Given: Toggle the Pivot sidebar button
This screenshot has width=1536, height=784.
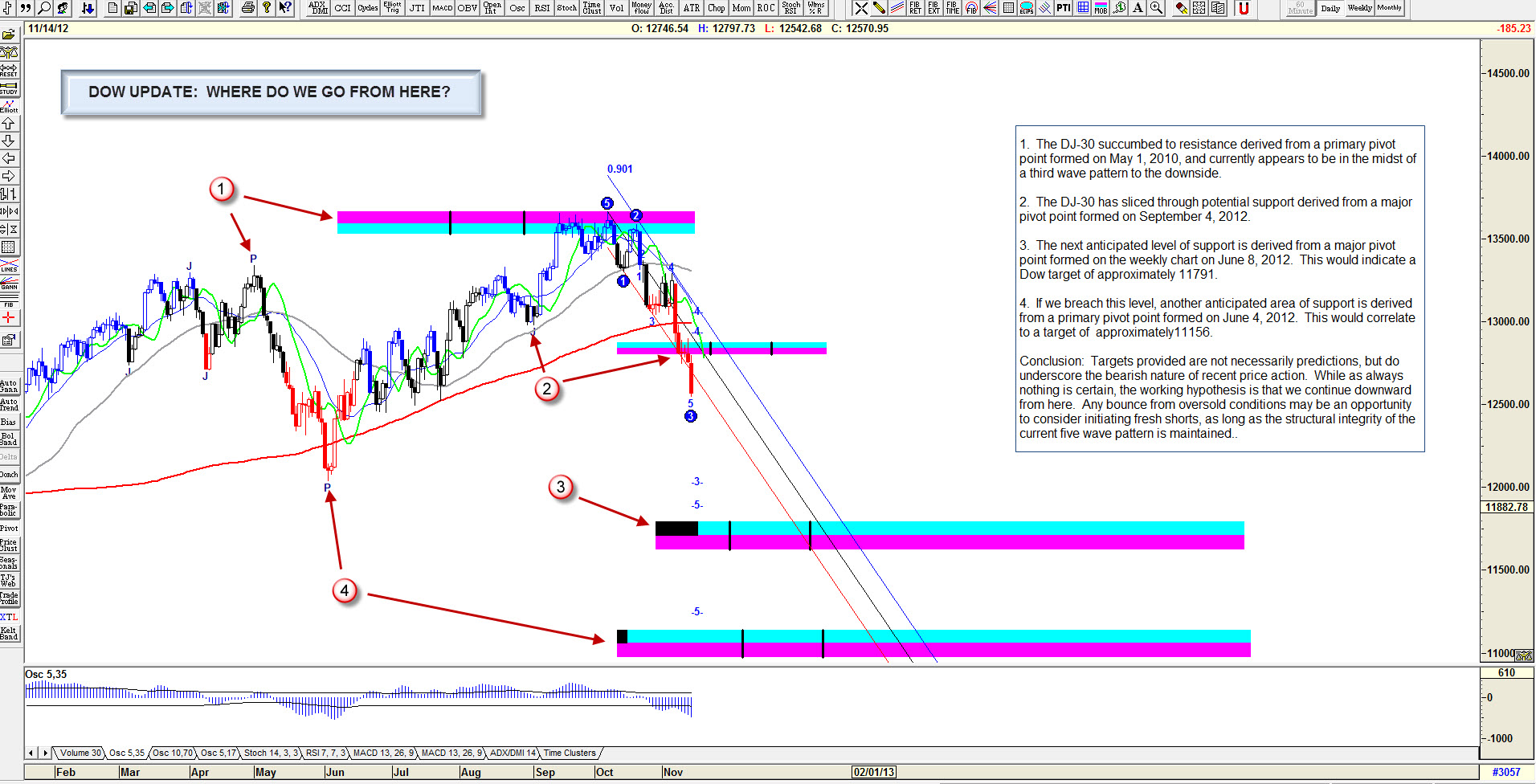Looking at the screenshot, I should pyautogui.click(x=9, y=528).
